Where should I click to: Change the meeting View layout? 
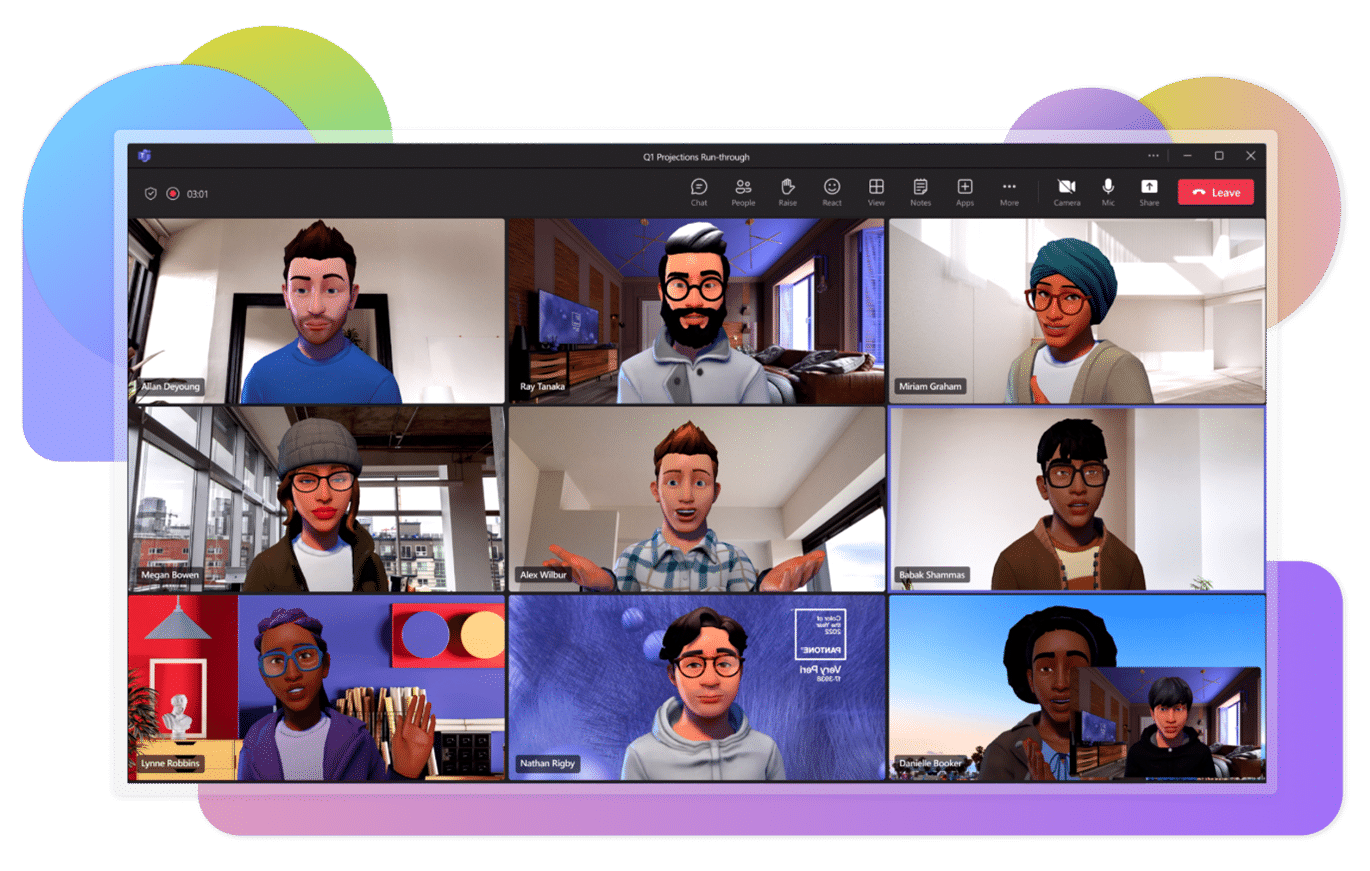tap(876, 189)
